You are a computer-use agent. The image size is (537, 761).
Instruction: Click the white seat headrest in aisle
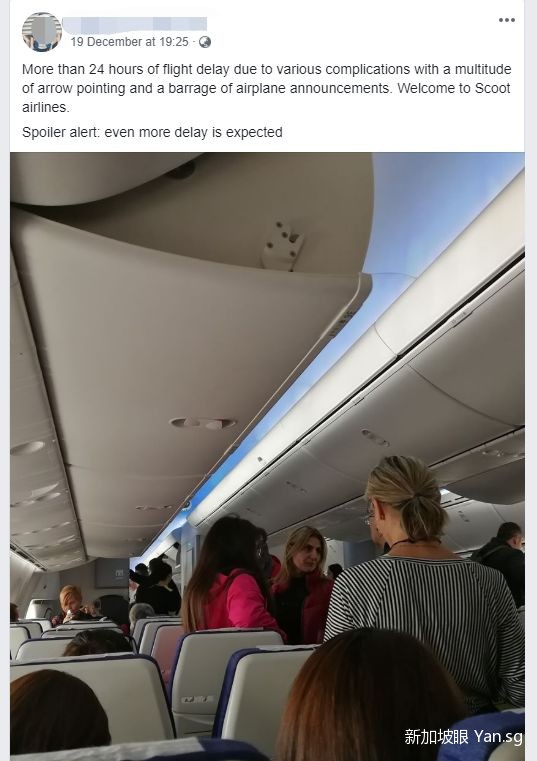(226, 677)
